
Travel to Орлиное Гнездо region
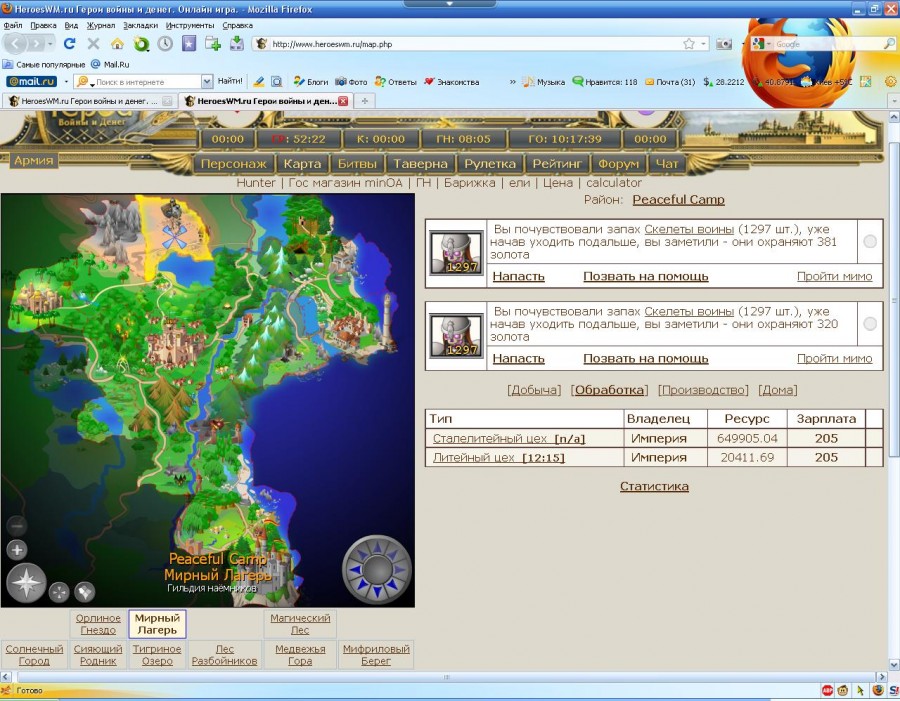[x=98, y=624]
